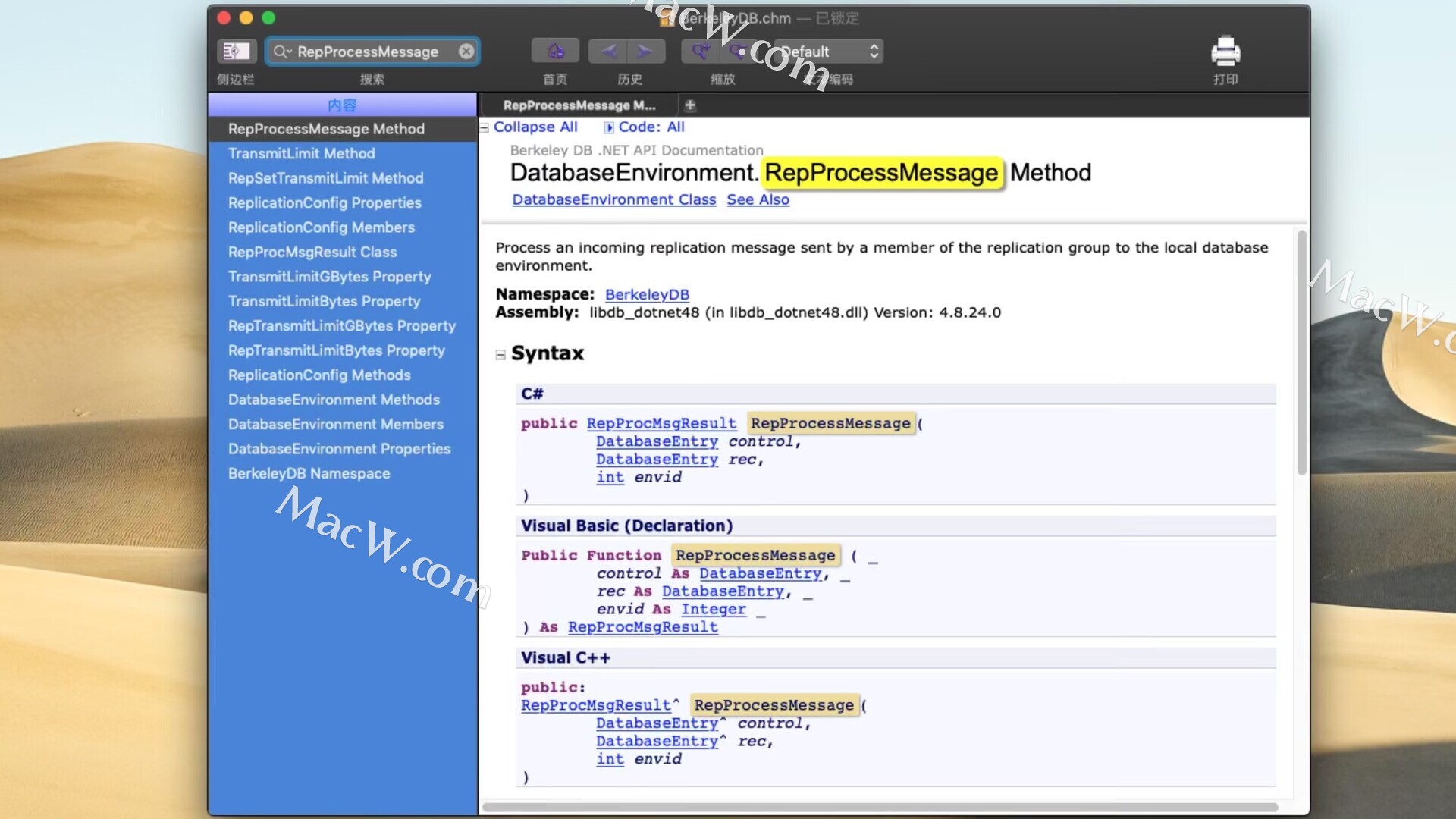Click the Visual C++ code header

(x=896, y=657)
